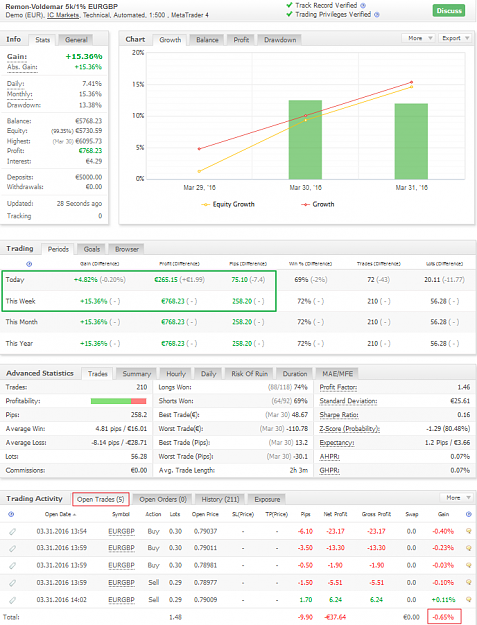The image size is (477, 625).
Task: Click comment icon on the -0.23% trade row
Action: point(469,548)
